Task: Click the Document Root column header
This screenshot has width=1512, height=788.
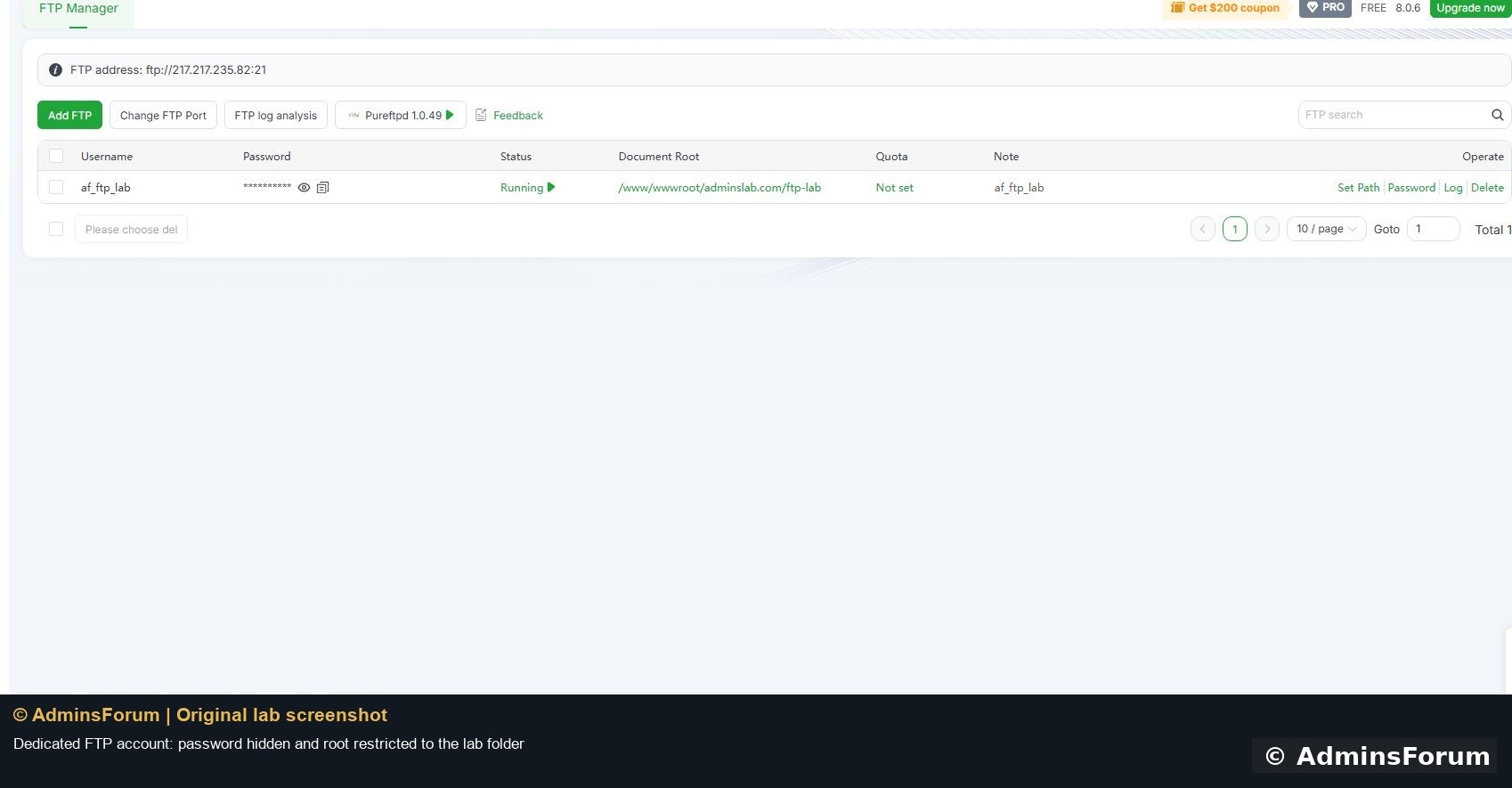Action: [659, 157]
